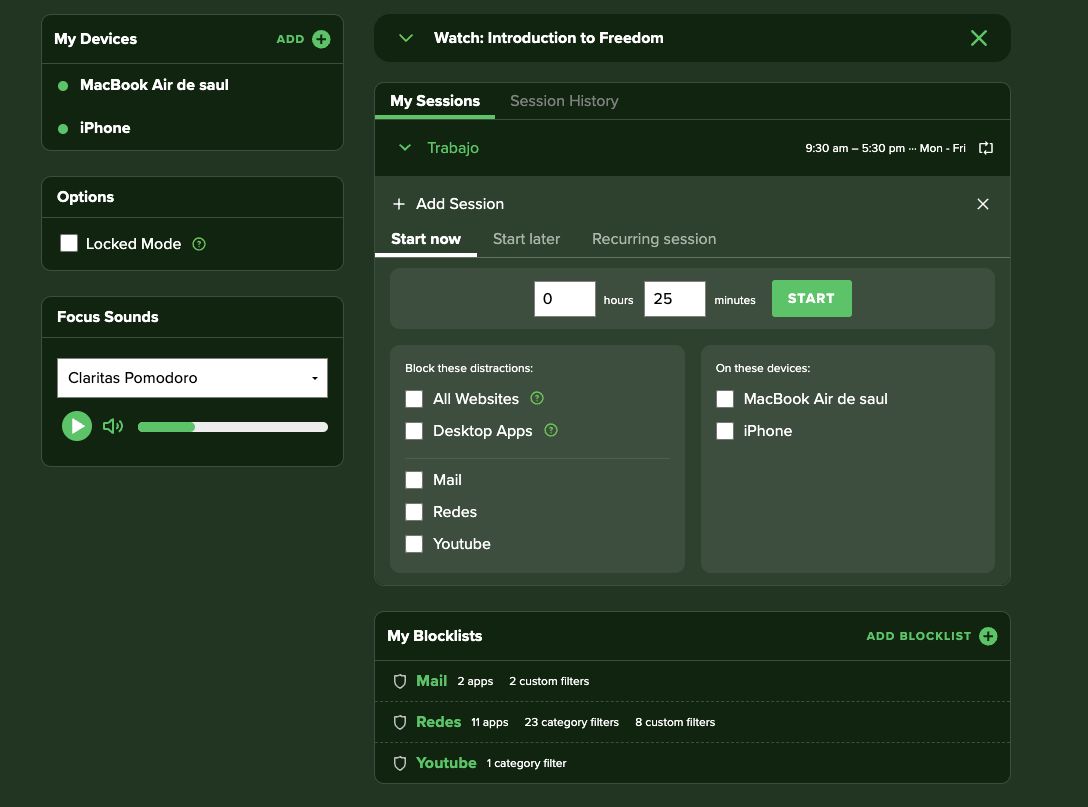The height and width of the screenshot is (807, 1088).
Task: Click the recurring icon on the Trabajo session
Action: coord(986,148)
